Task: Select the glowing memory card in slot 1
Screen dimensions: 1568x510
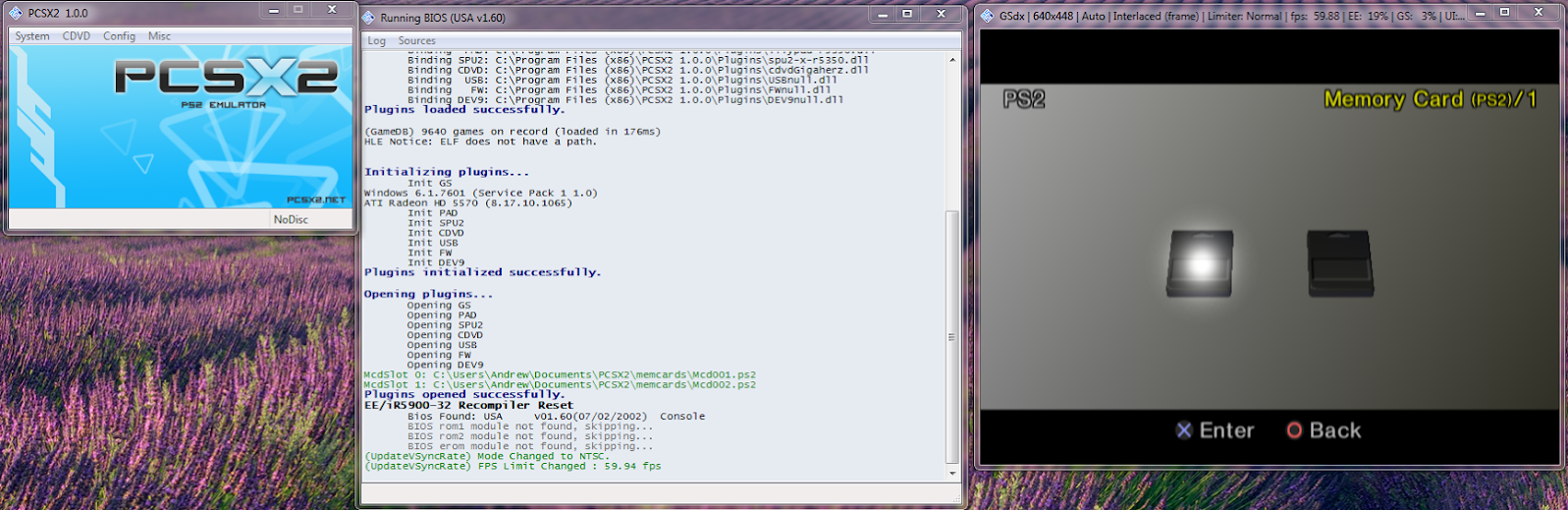Action: [1200, 263]
